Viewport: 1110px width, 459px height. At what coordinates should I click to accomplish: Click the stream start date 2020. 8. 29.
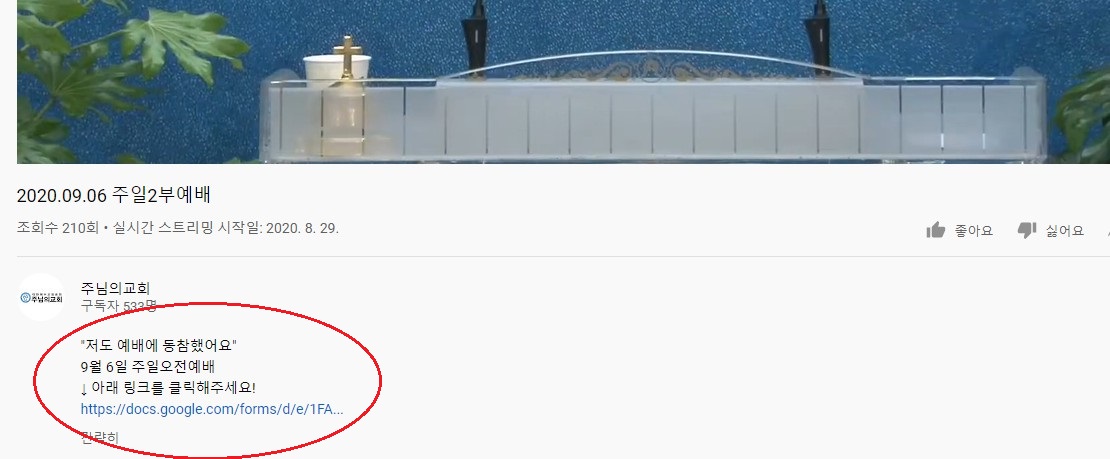[302, 229]
